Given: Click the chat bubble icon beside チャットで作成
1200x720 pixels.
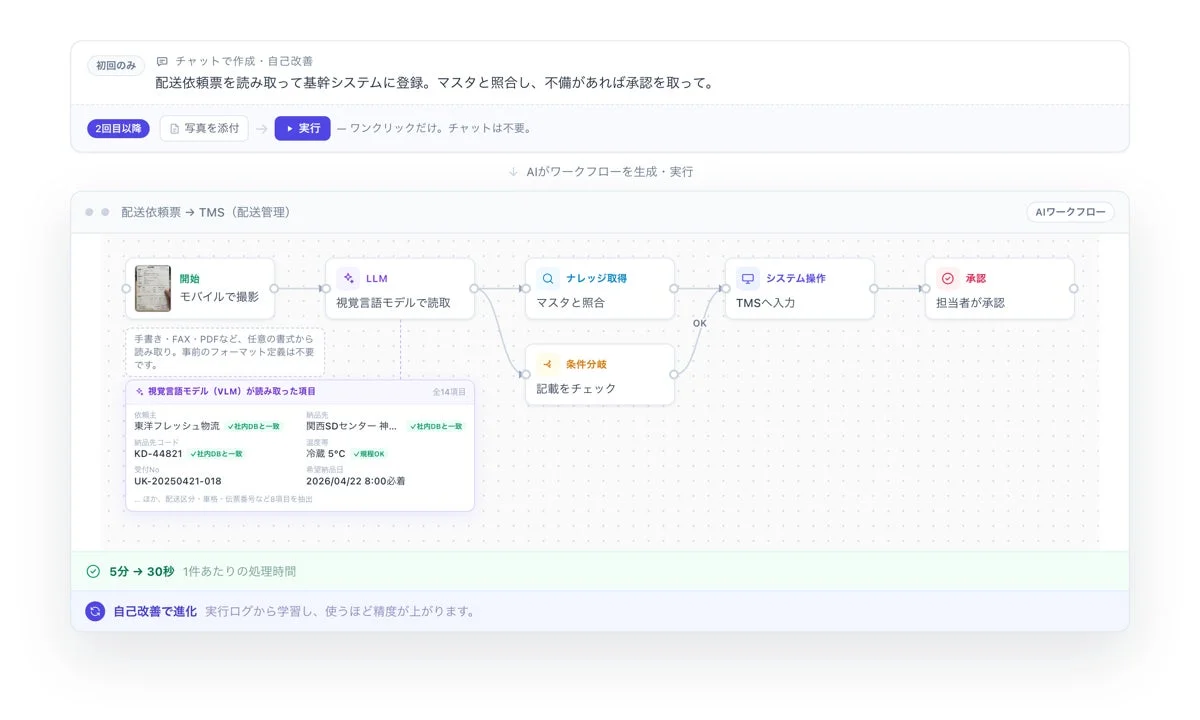Looking at the screenshot, I should [x=162, y=62].
